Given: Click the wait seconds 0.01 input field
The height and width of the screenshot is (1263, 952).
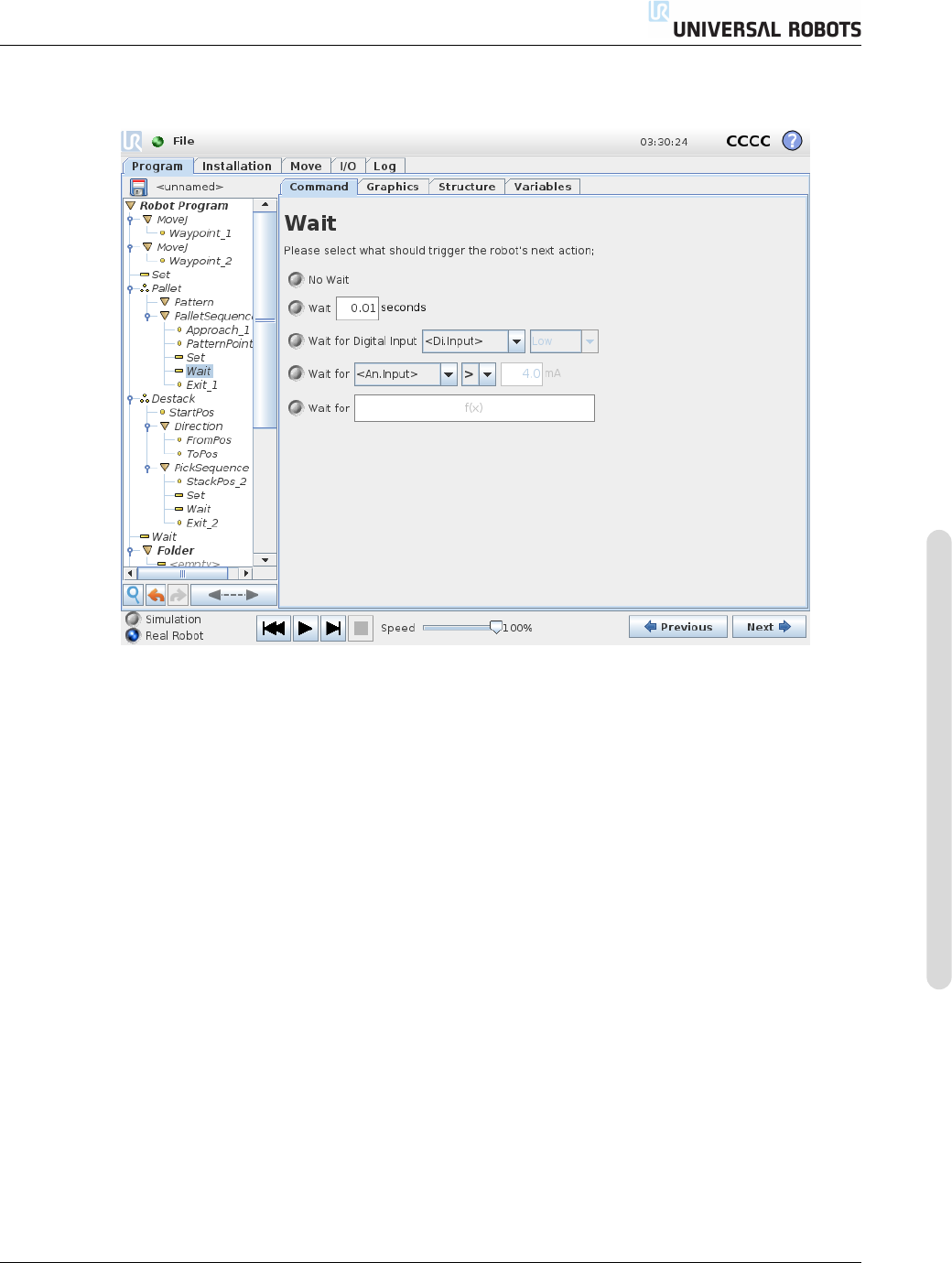Looking at the screenshot, I should [357, 308].
